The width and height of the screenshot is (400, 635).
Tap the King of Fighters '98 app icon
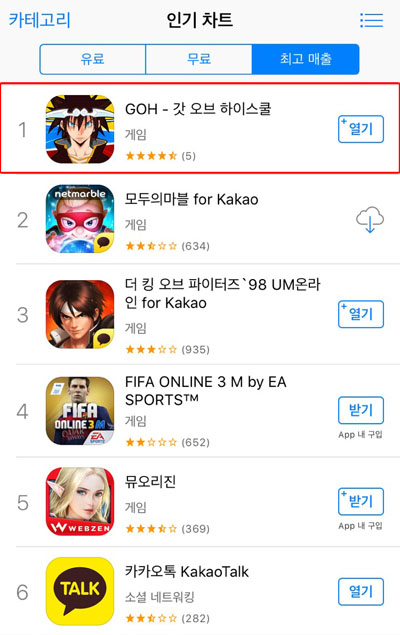(80, 314)
